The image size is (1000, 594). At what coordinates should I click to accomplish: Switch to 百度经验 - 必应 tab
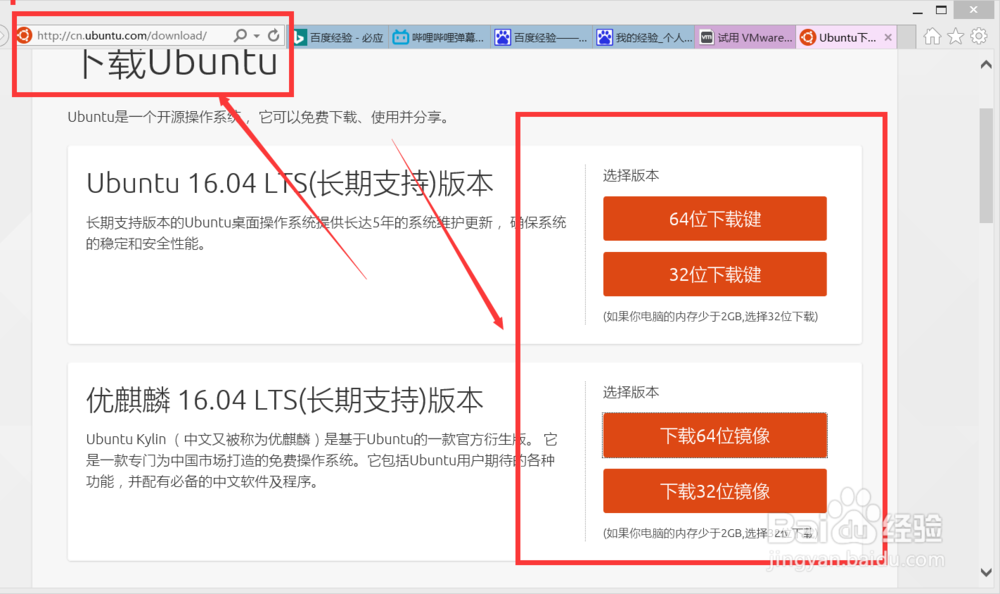tap(339, 38)
